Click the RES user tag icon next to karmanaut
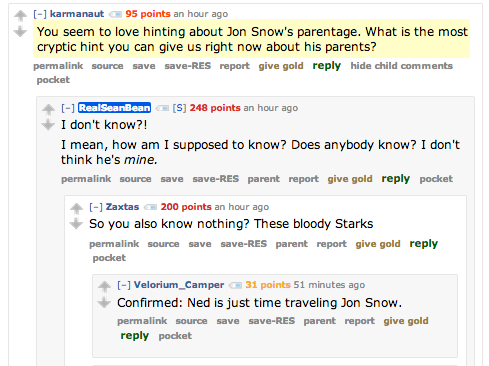This screenshot has height=366, width=489. (115, 14)
